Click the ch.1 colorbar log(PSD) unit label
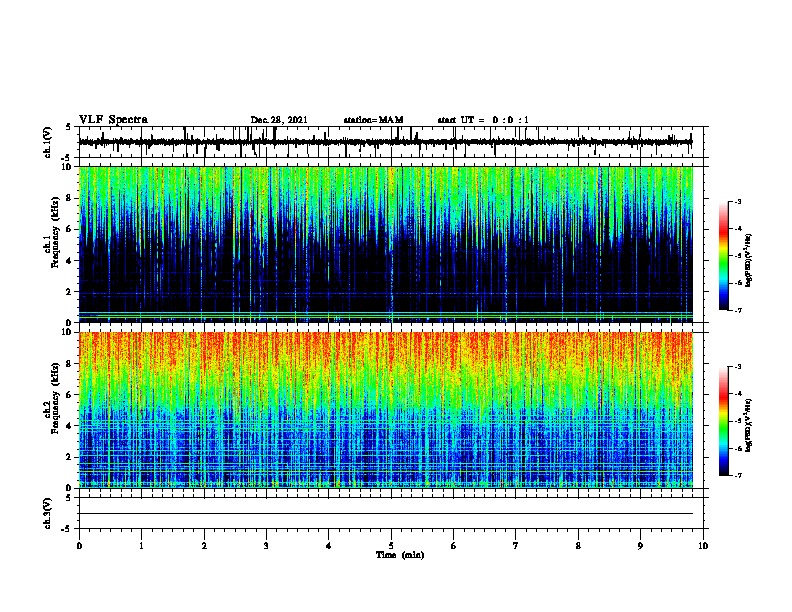The width and height of the screenshot is (792, 612). point(748,260)
